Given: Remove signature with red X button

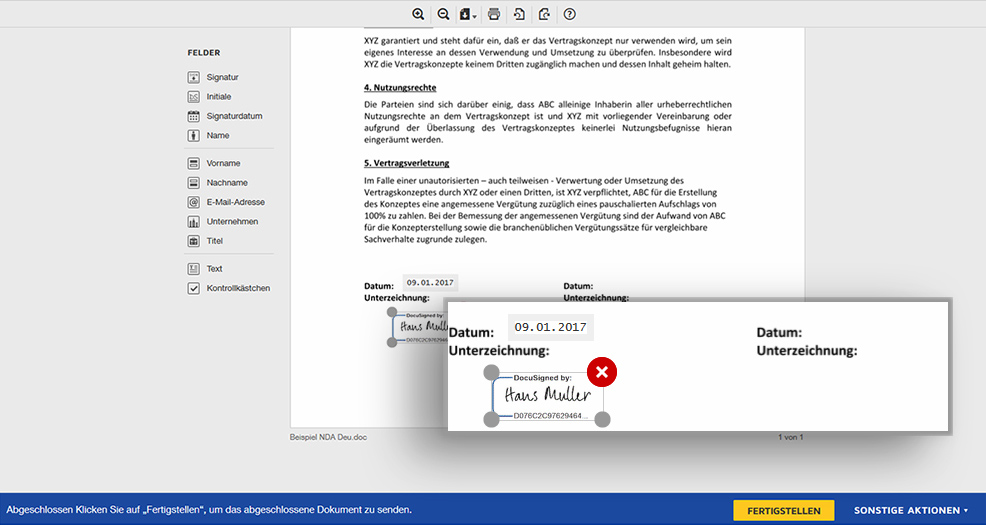Looking at the screenshot, I should coord(601,372).
